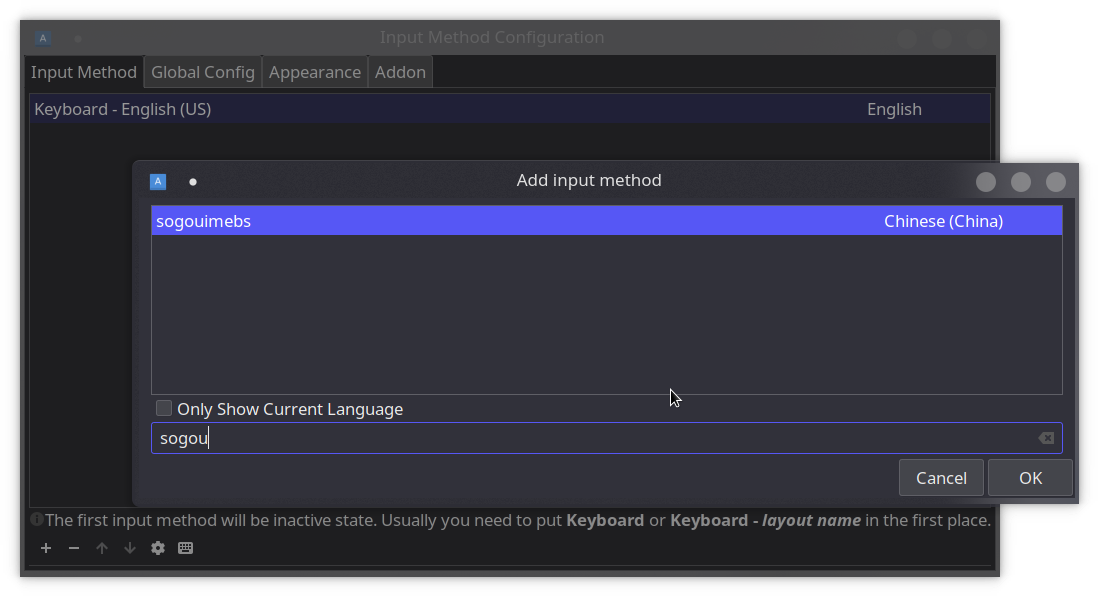Open the Add input method window menu icon
This screenshot has width=1099, height=597.
click(158, 181)
